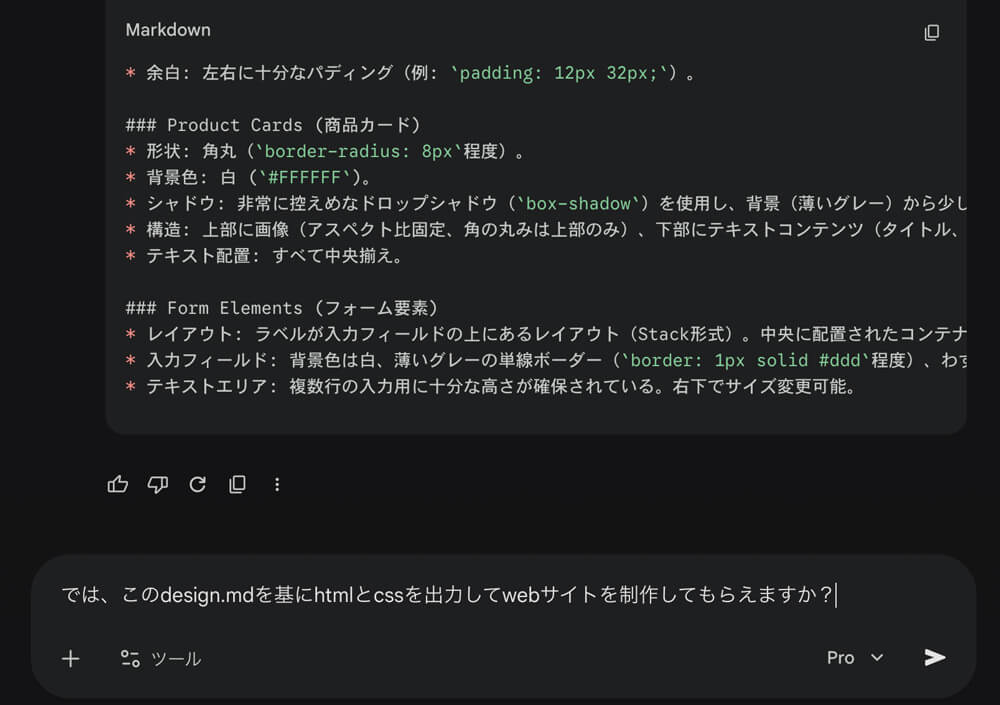This screenshot has height=705, width=1000.
Task: Copy the Markdown code block
Action: (x=931, y=32)
